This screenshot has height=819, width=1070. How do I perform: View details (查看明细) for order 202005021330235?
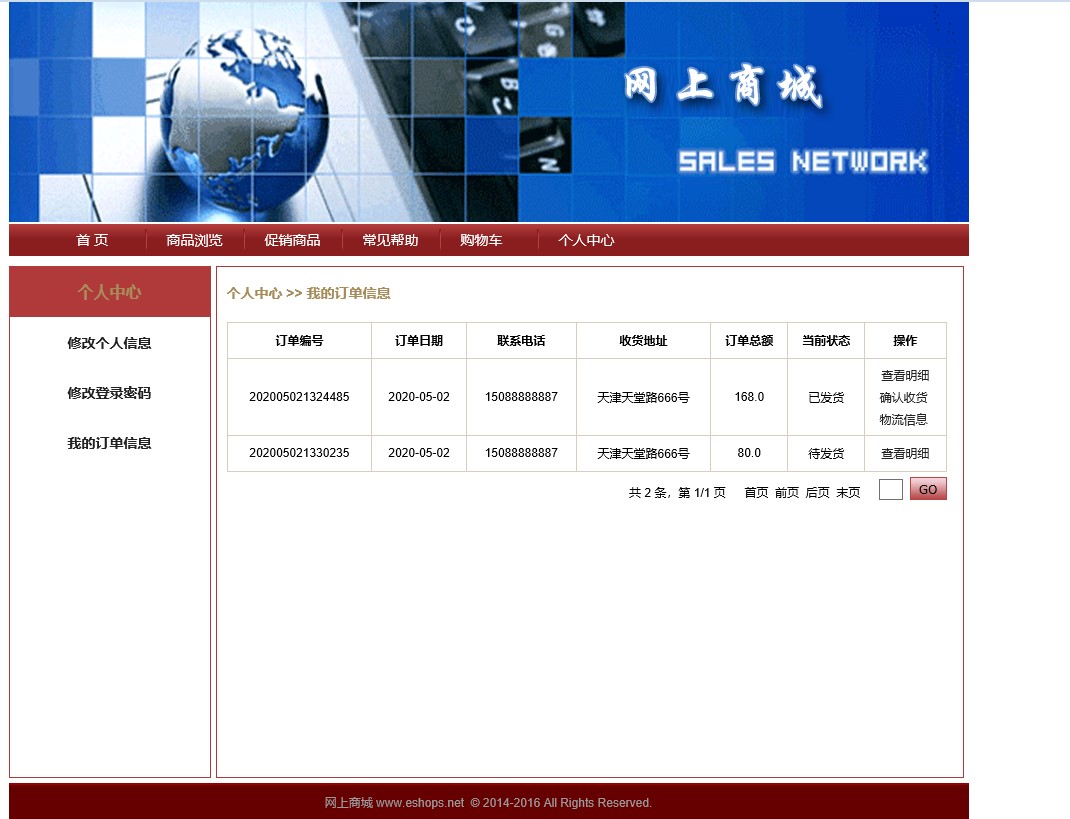click(x=904, y=453)
